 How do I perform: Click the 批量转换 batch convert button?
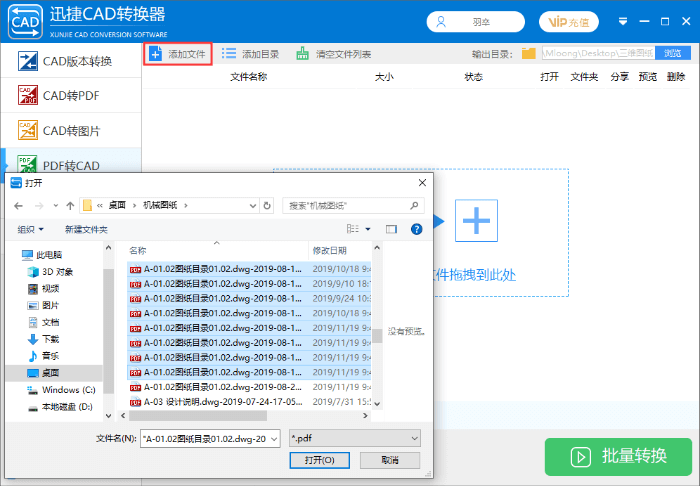618,457
